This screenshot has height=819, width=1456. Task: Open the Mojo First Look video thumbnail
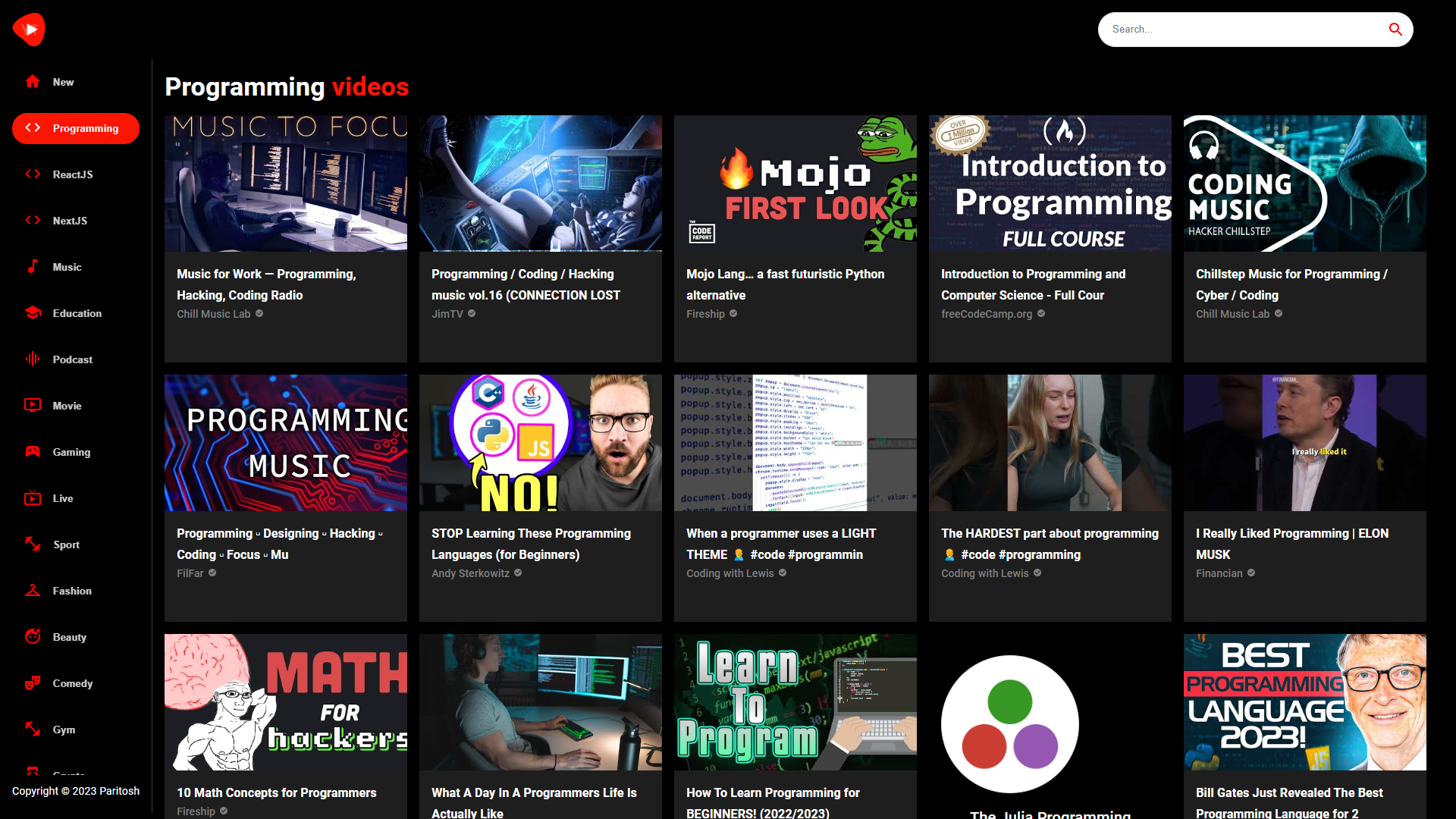click(x=795, y=184)
